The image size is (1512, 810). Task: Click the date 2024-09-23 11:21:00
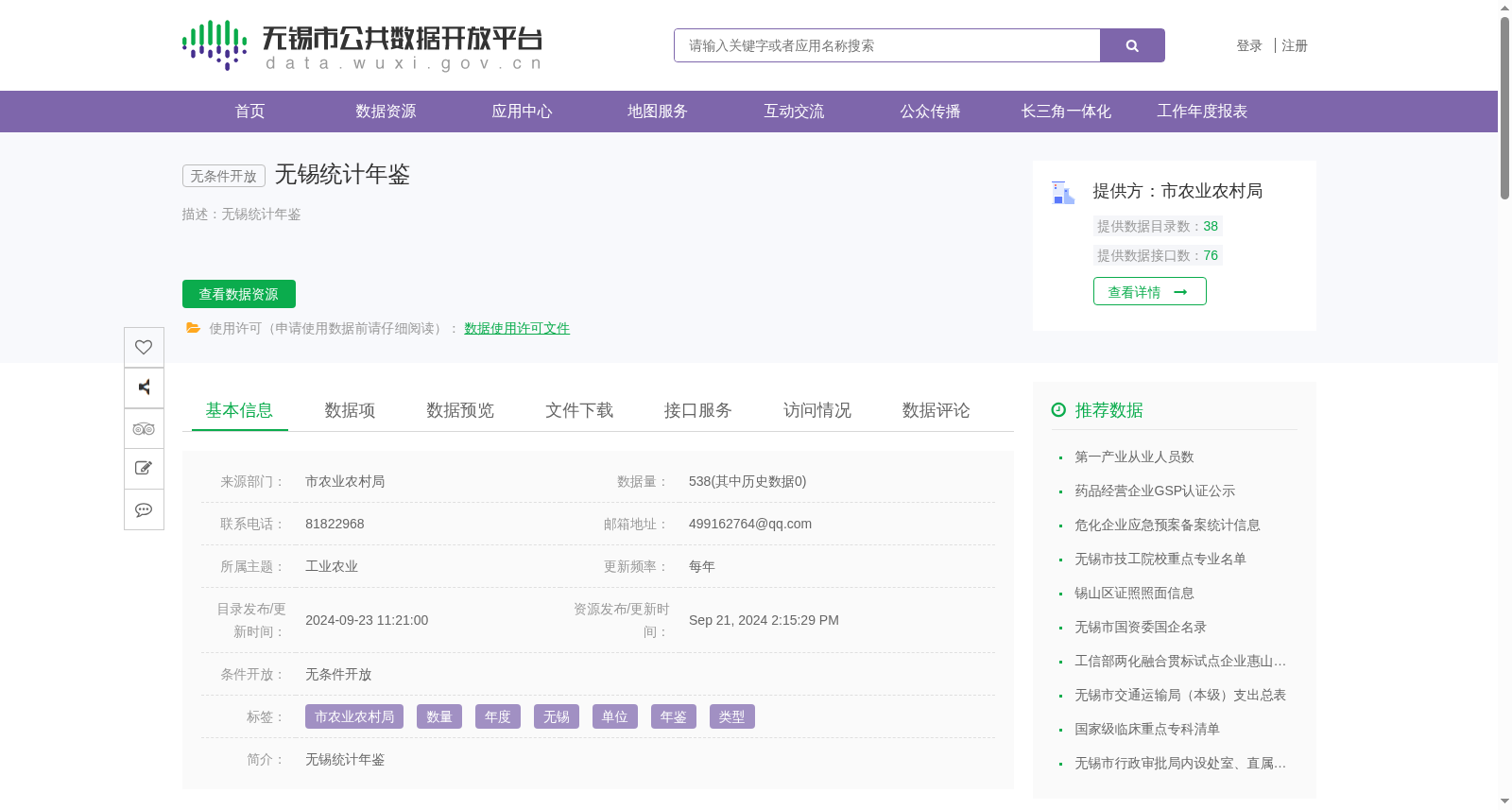(367, 620)
